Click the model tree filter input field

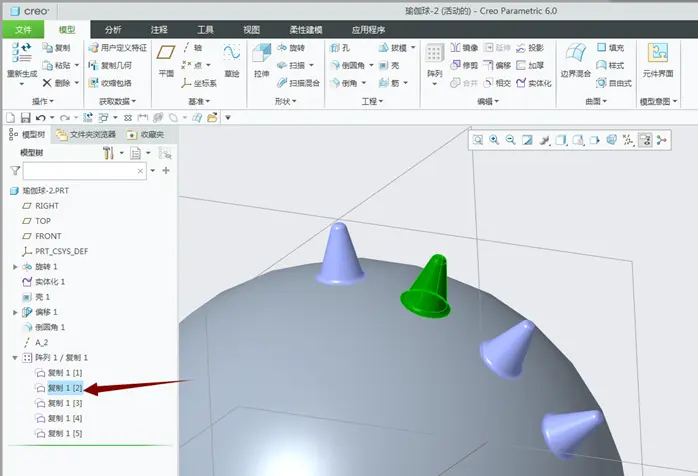(x=85, y=171)
